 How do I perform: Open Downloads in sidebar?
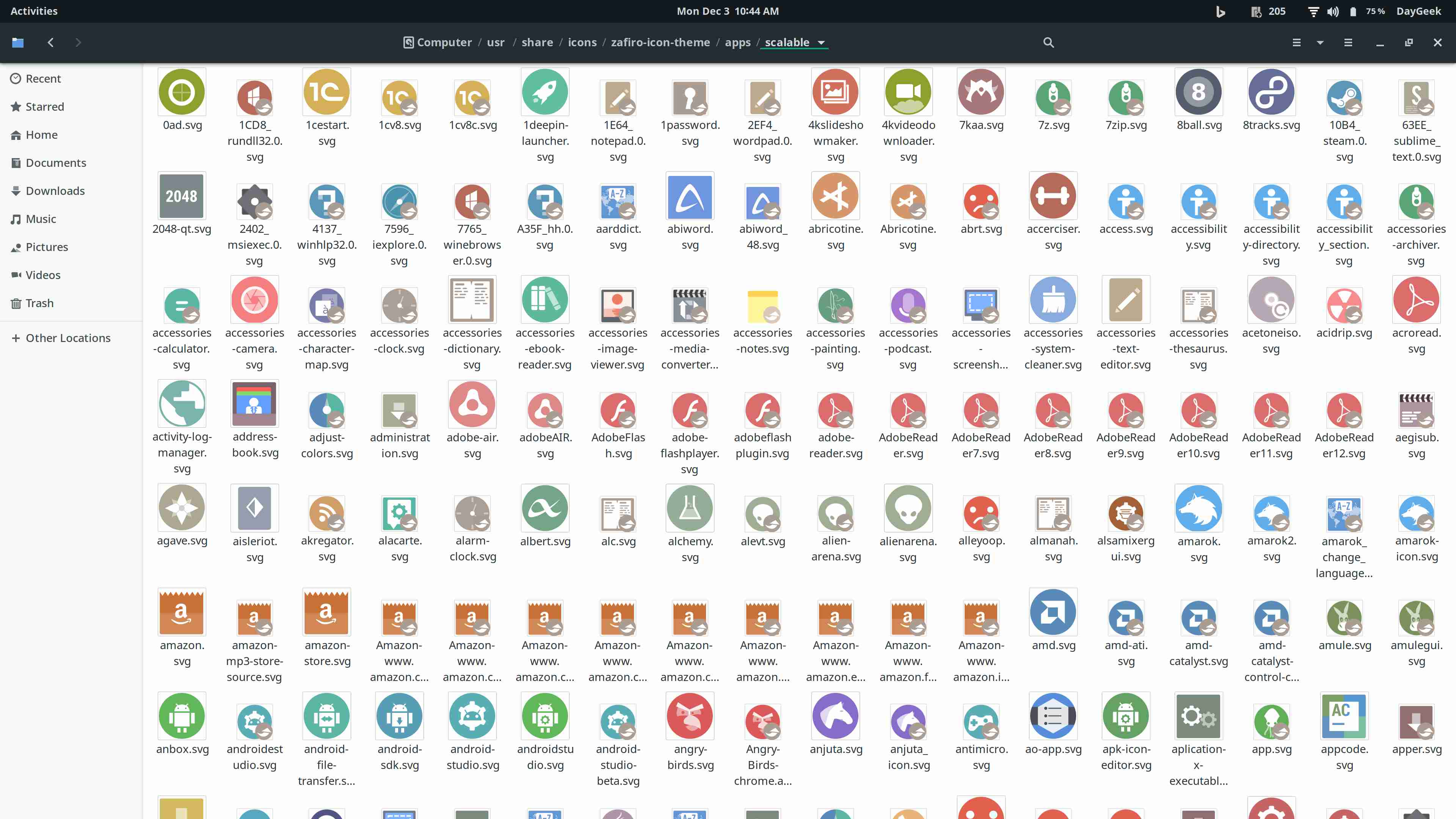click(71, 191)
